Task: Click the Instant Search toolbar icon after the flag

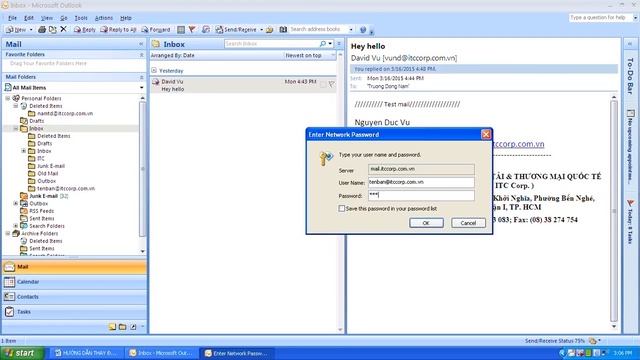Action: click(206, 29)
